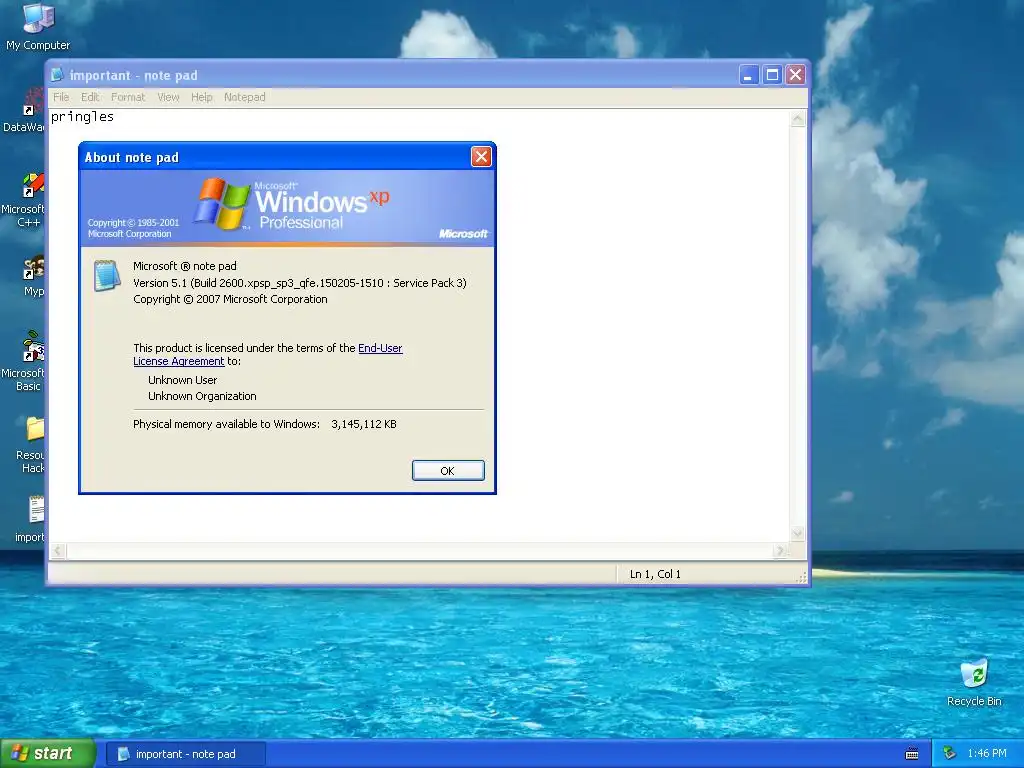
Task: Click the Windows XP Professional banner logo
Action: coord(292,204)
